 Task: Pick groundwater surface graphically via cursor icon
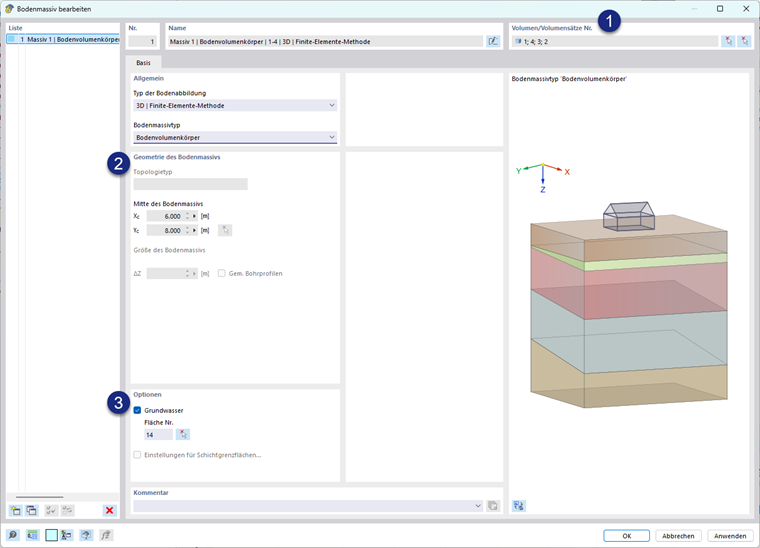[x=183, y=435]
